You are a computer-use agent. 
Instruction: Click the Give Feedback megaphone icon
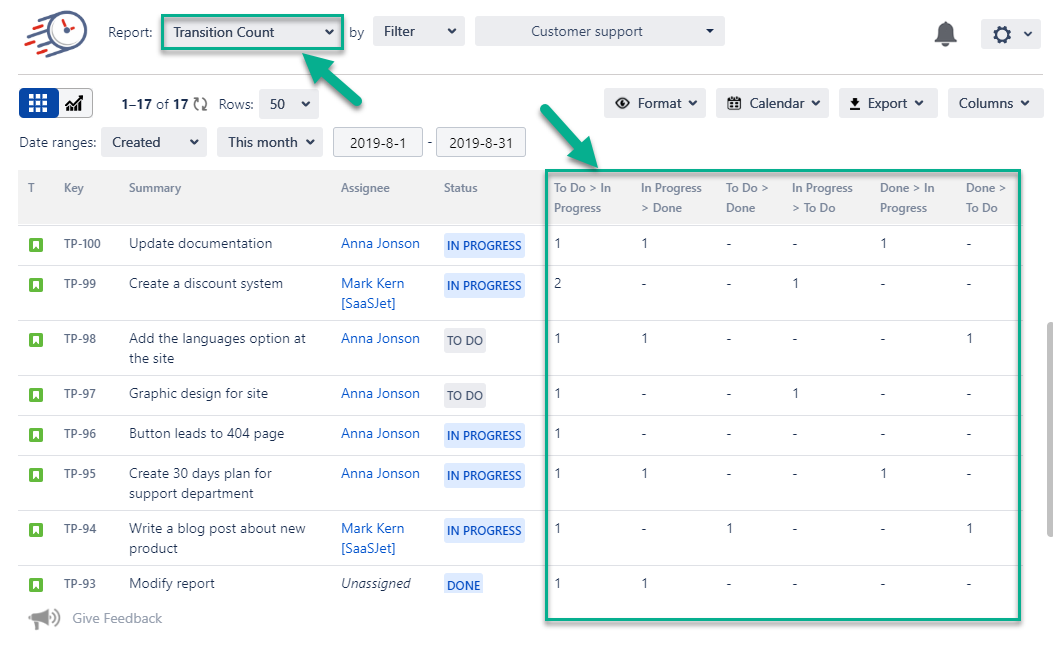(x=42, y=618)
